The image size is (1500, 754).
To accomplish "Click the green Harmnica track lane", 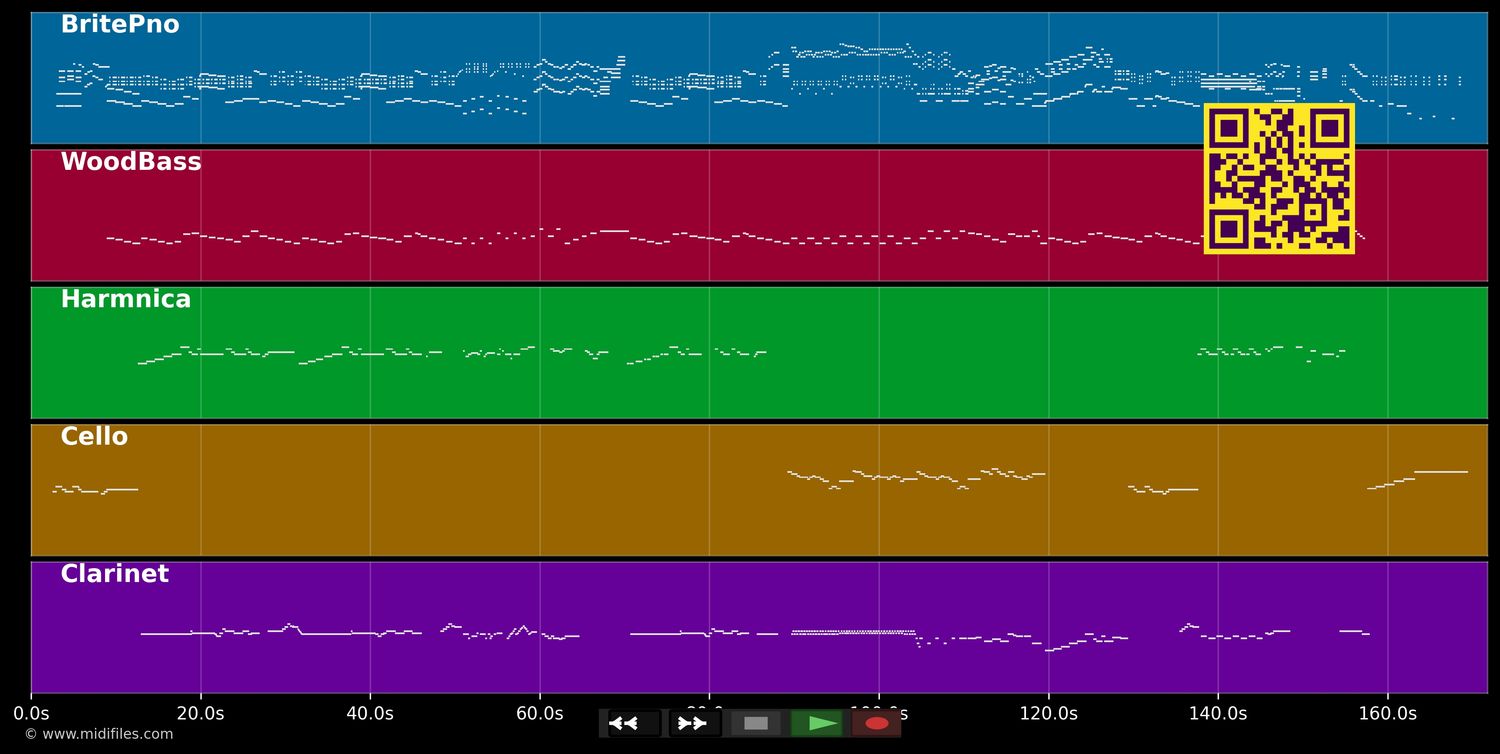I will pyautogui.click(x=759, y=353).
